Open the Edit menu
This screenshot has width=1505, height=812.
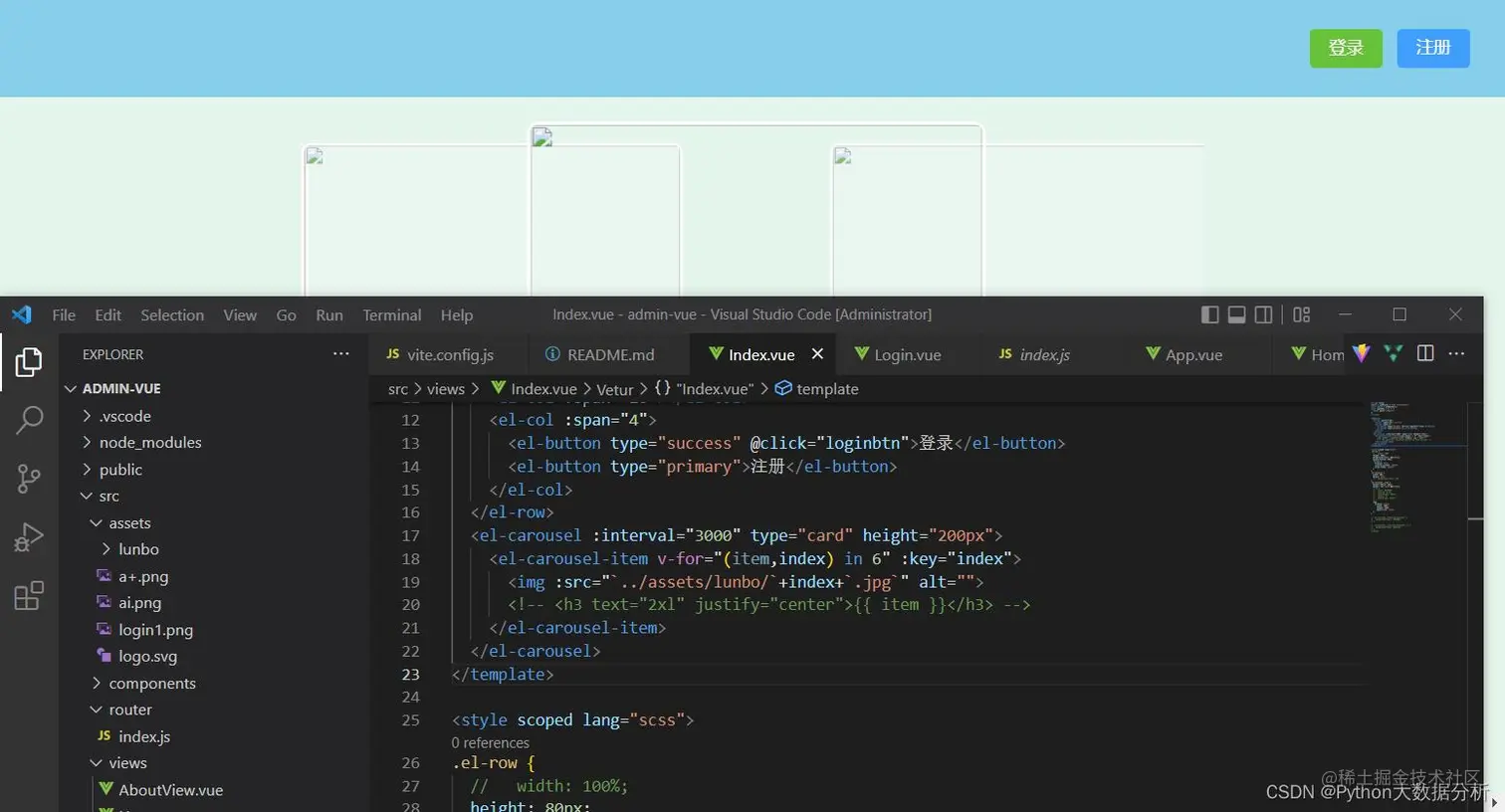(107, 314)
